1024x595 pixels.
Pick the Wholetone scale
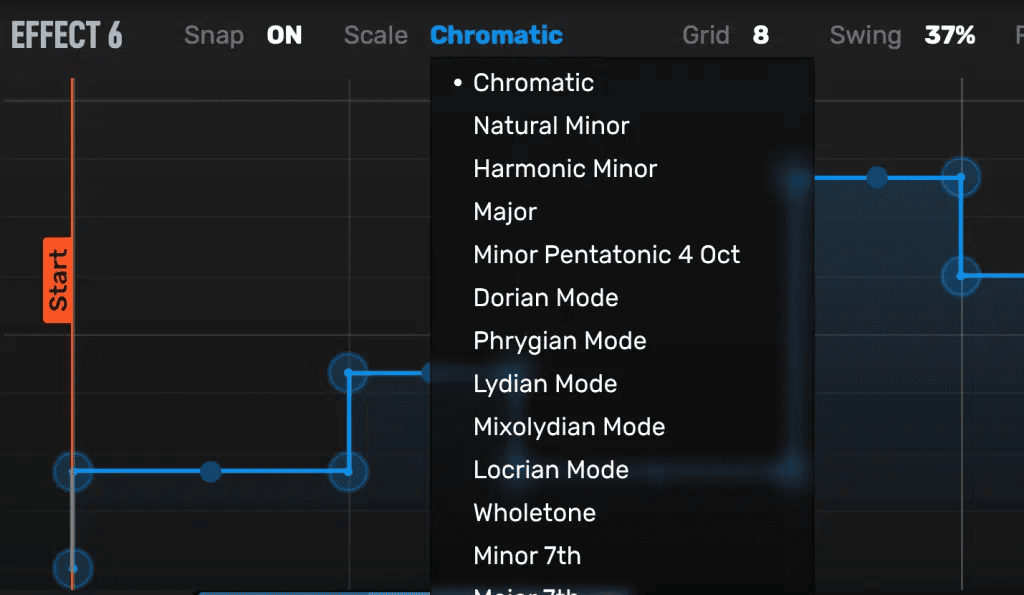click(x=534, y=513)
